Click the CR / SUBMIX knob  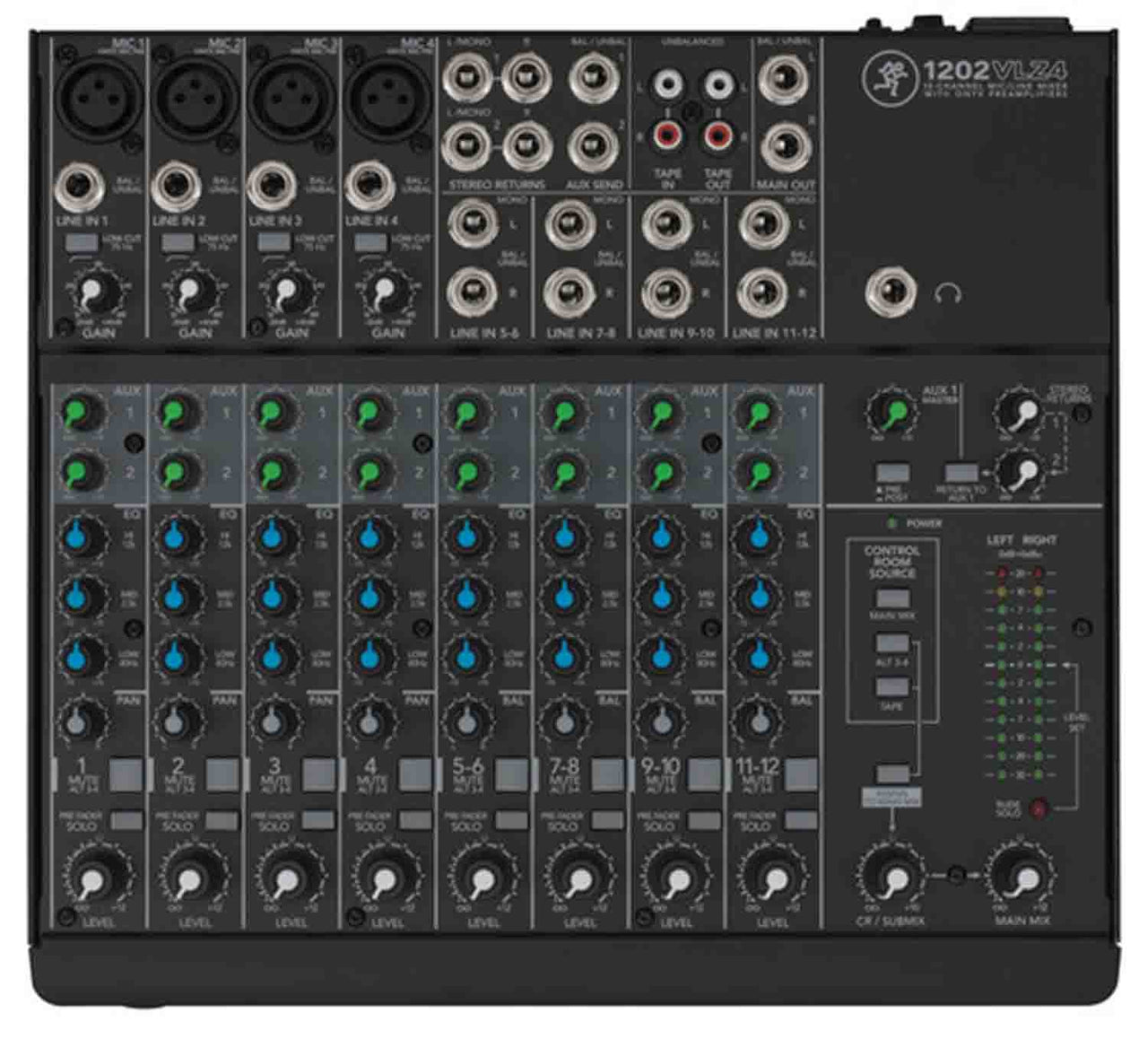click(892, 877)
